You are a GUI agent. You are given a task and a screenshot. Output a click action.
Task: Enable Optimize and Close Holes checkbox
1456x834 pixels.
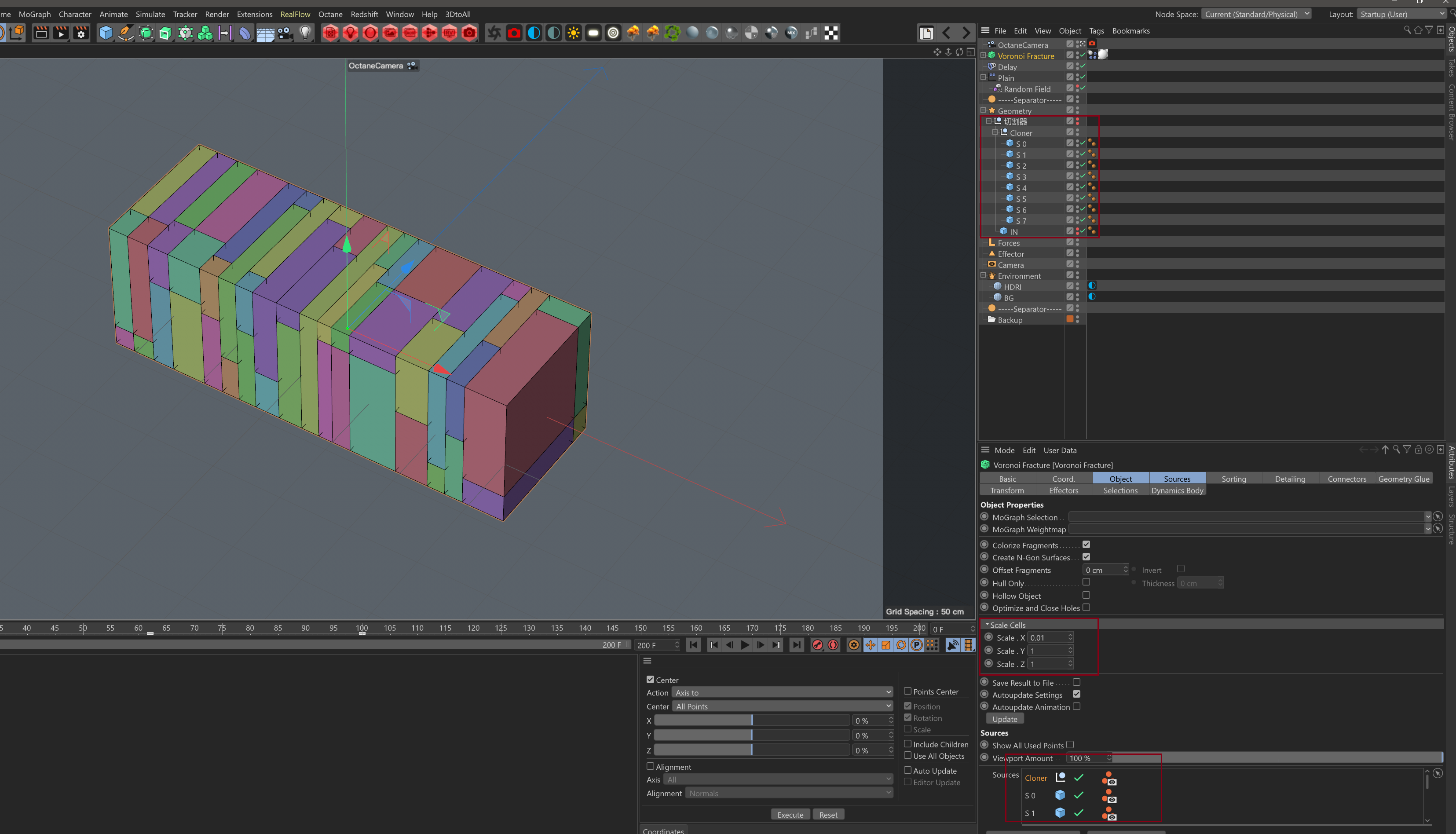[x=1086, y=607]
